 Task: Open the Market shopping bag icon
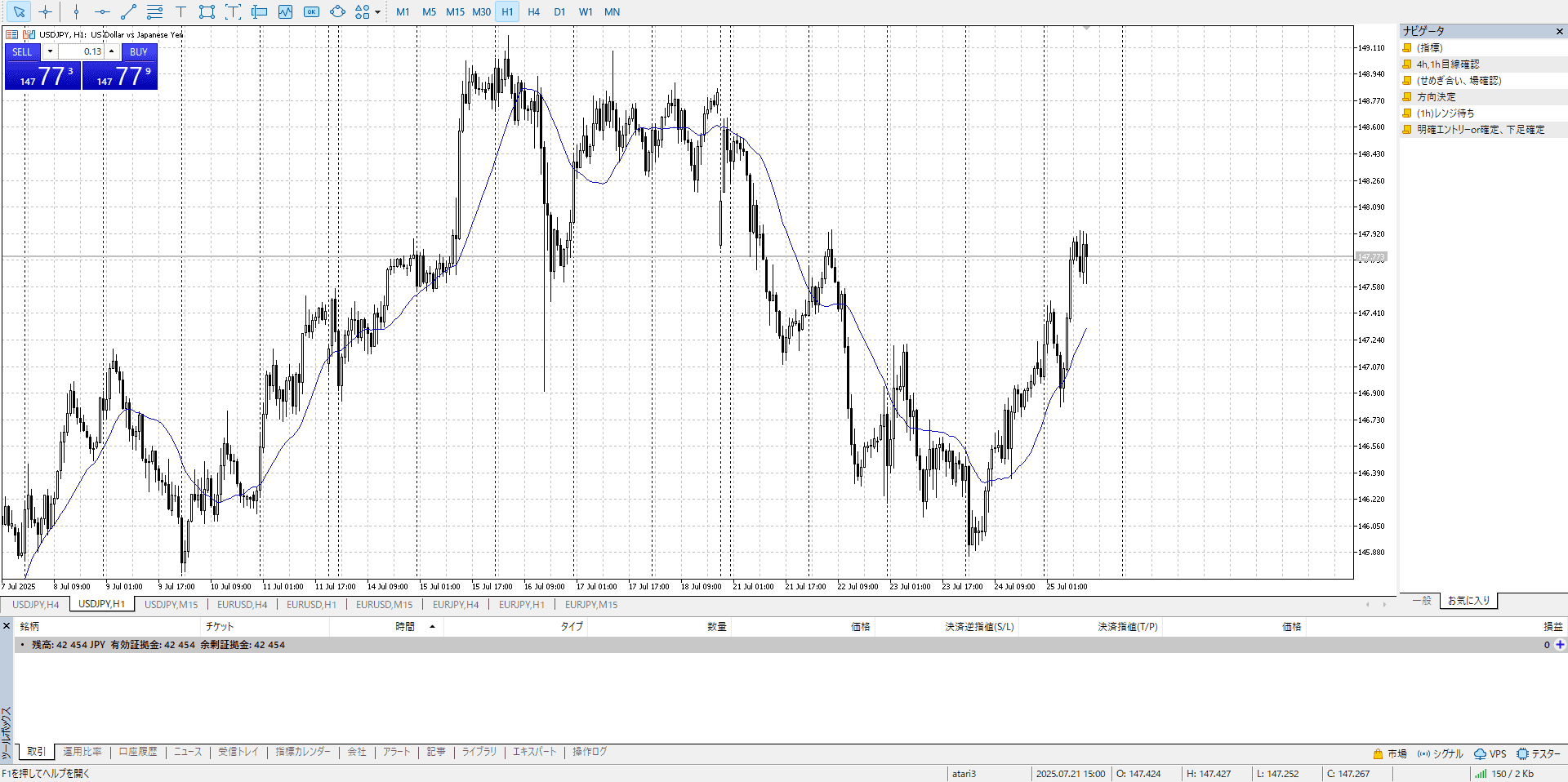tap(1379, 753)
